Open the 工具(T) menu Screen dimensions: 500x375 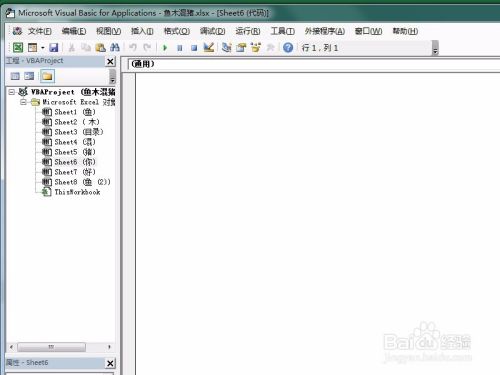282,31
